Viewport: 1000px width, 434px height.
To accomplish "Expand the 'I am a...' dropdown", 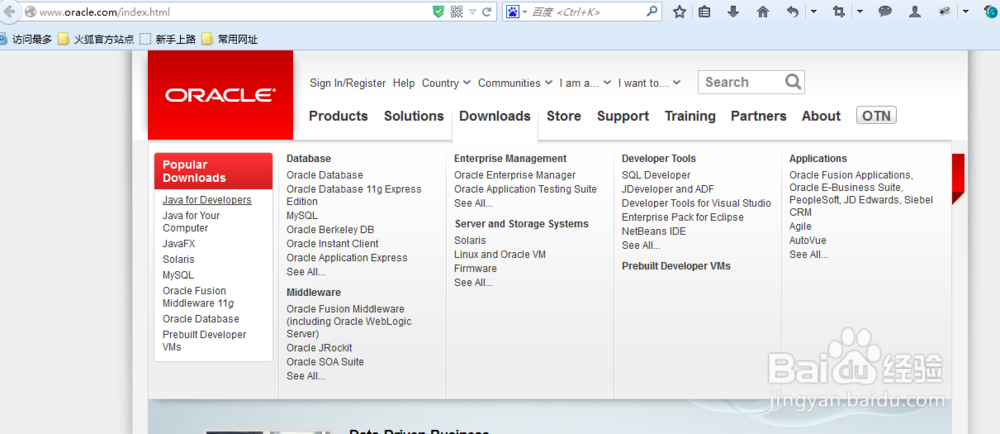I will click(x=585, y=83).
